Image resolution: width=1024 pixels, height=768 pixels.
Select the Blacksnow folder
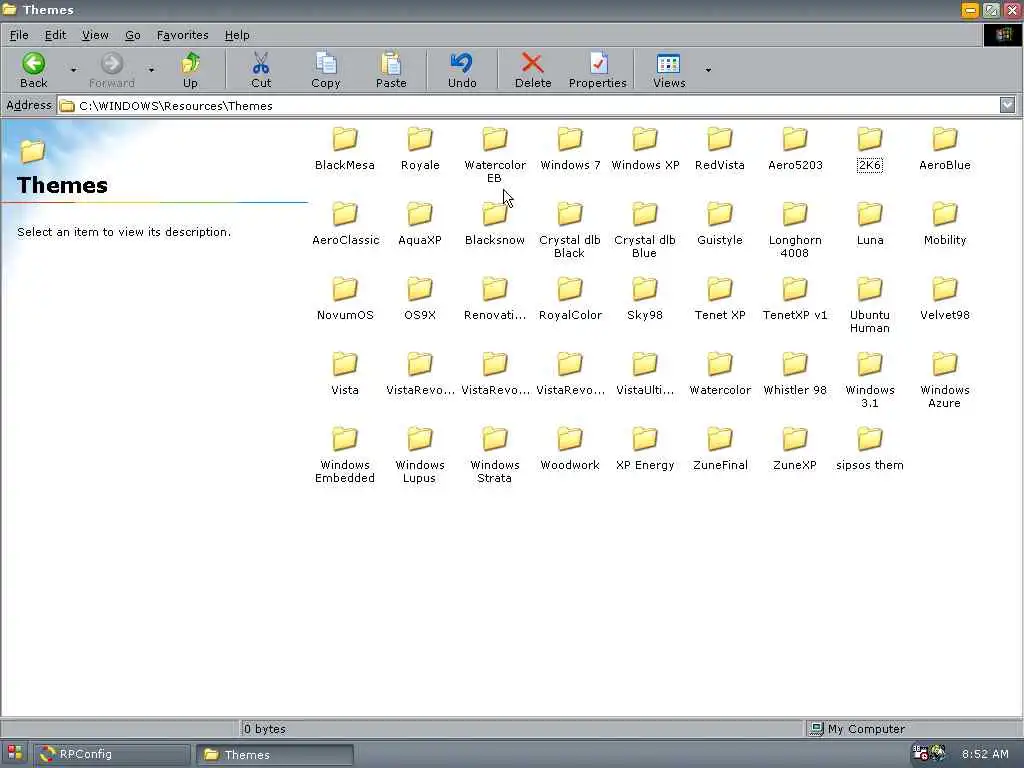coord(494,224)
